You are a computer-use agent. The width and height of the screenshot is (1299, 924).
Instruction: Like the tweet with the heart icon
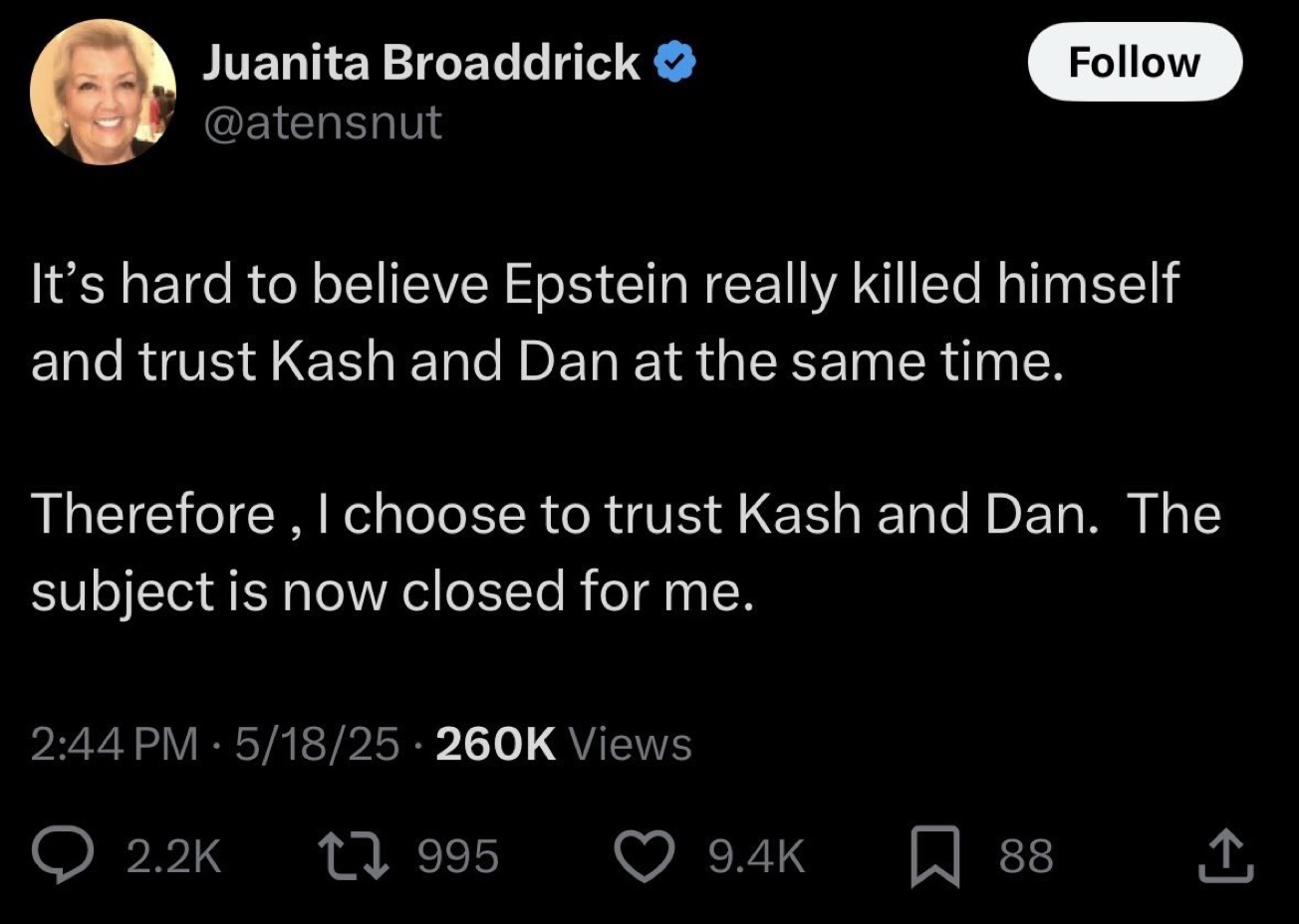(x=644, y=856)
